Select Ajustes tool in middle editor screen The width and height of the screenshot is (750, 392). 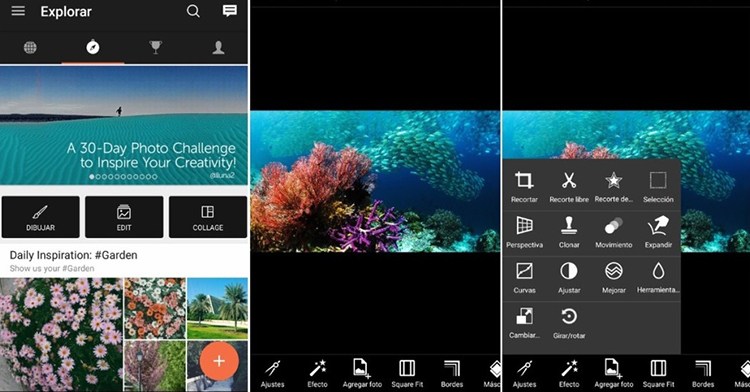point(273,374)
